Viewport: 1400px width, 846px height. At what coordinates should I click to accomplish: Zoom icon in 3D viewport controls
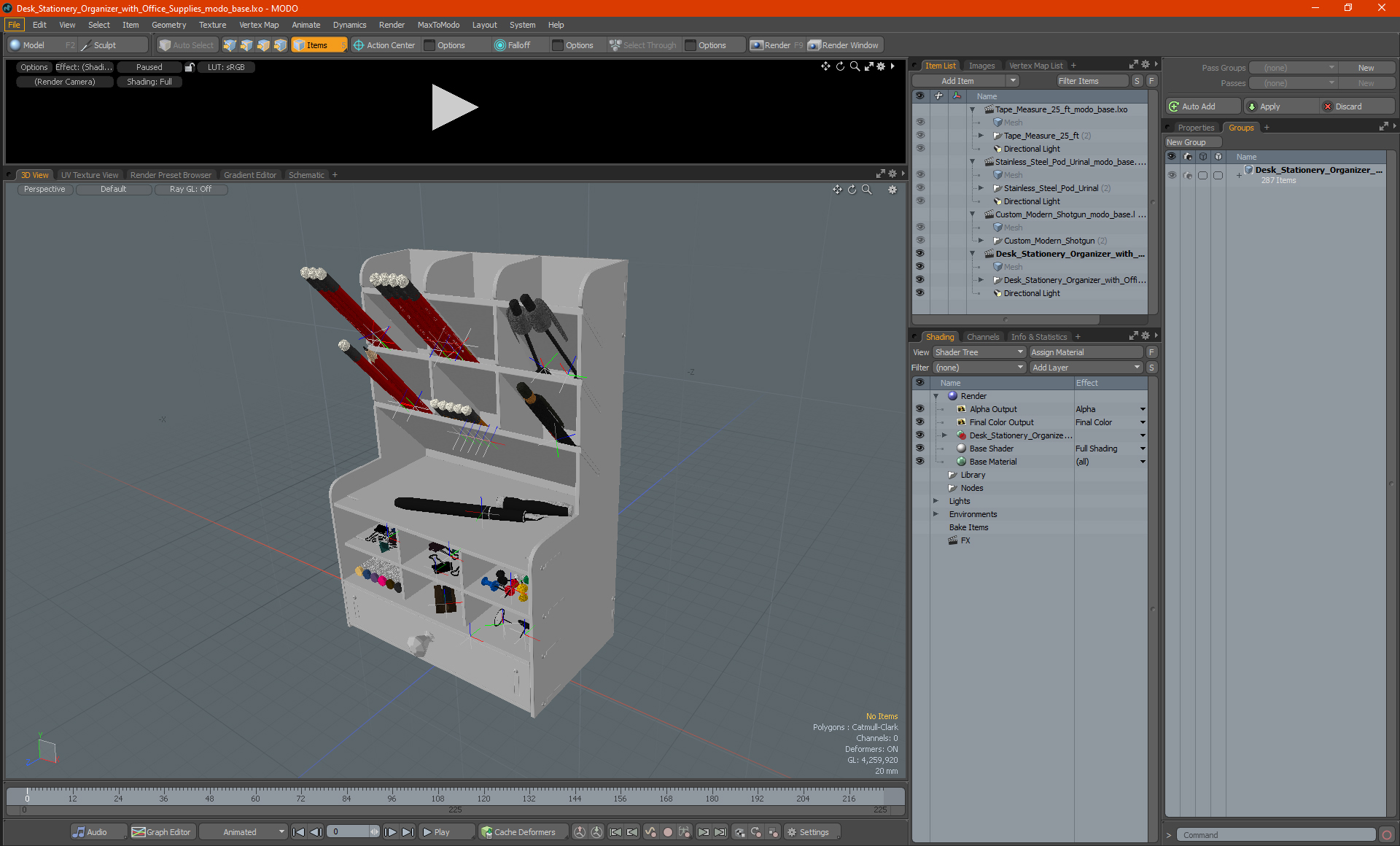click(867, 190)
